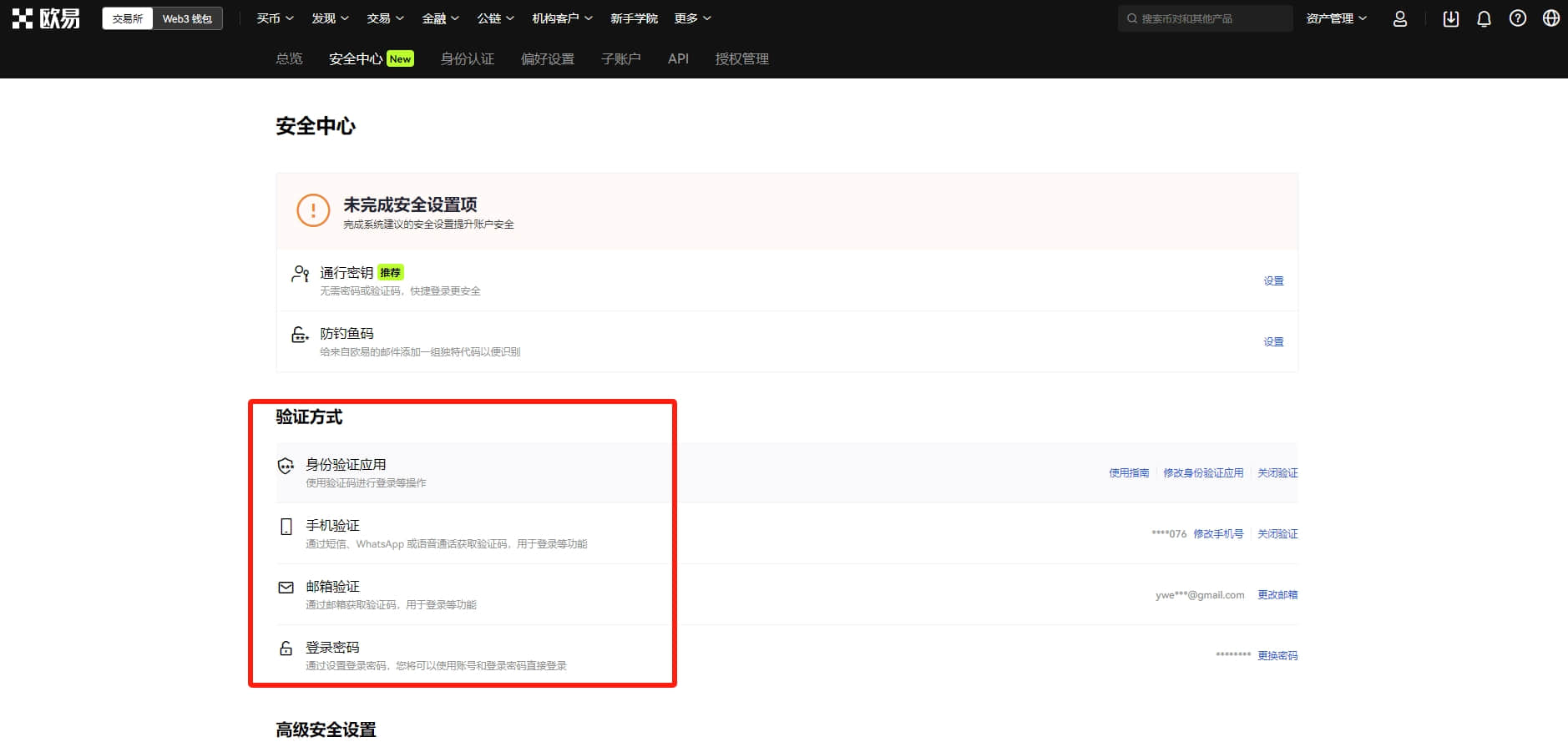Click 设置 for 通行密钥
Image resolution: width=1568 pixels, height=742 pixels.
tap(1273, 281)
